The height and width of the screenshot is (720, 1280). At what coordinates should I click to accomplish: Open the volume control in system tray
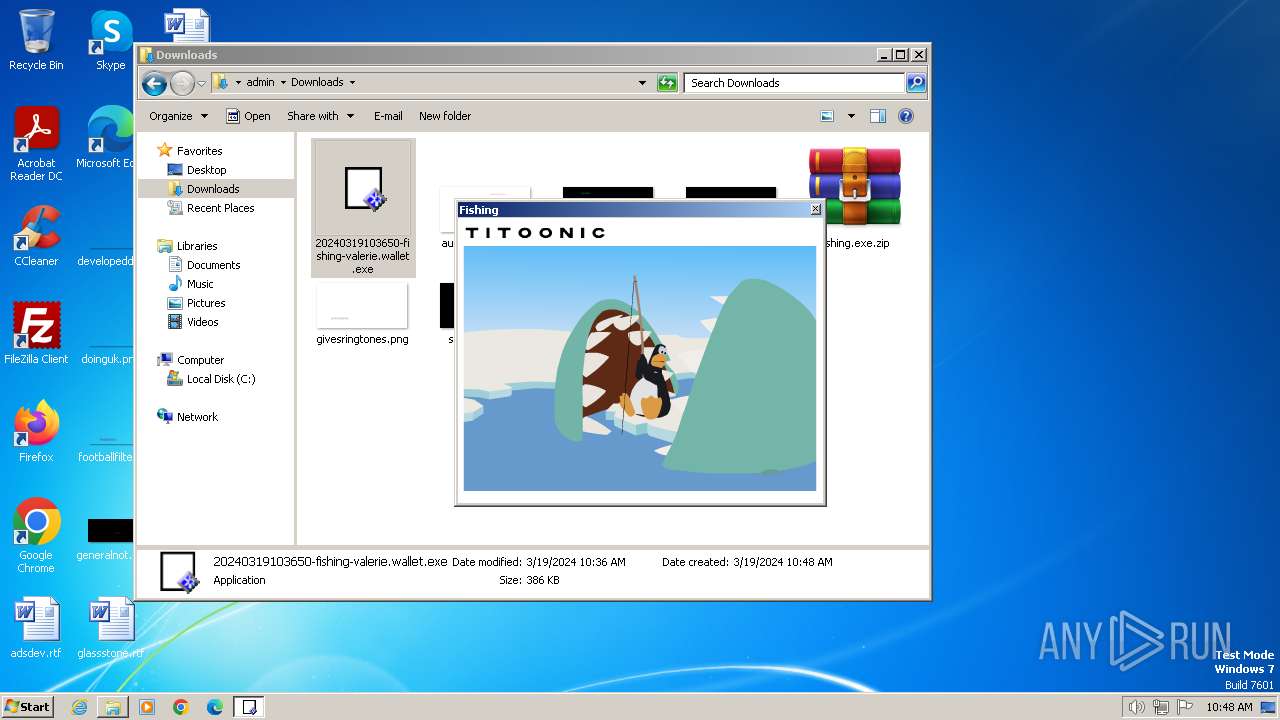[1136, 707]
